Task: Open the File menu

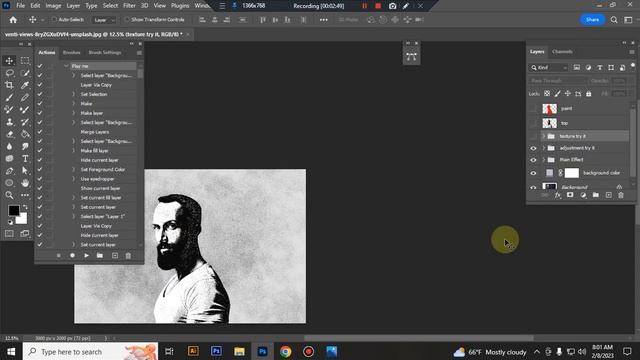Action: click(20, 6)
